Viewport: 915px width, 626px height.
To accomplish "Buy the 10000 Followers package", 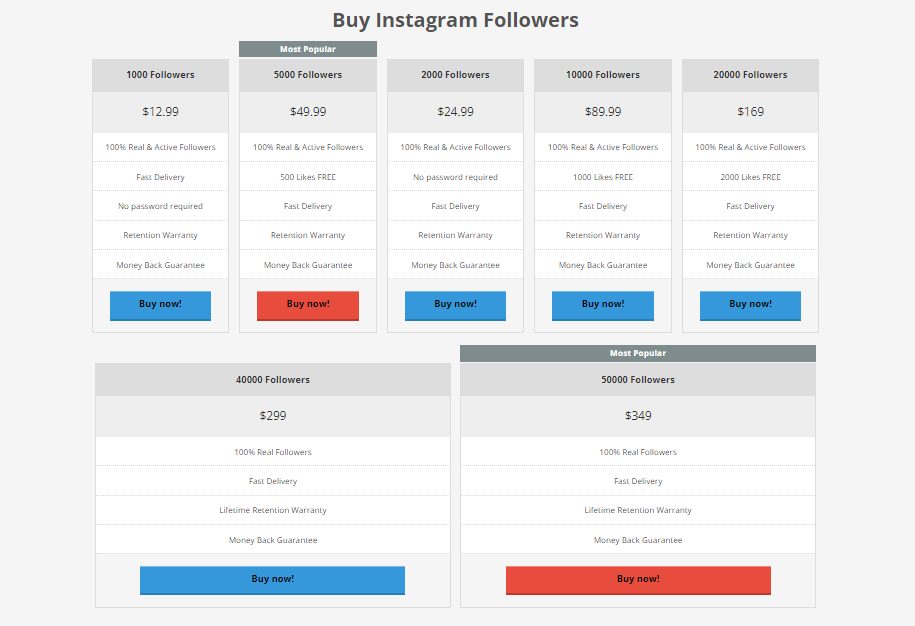I will point(603,306).
